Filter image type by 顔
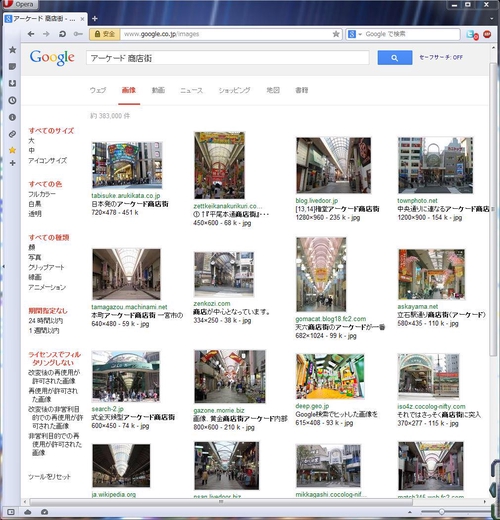Screen dimensions: 500x520 (32, 247)
